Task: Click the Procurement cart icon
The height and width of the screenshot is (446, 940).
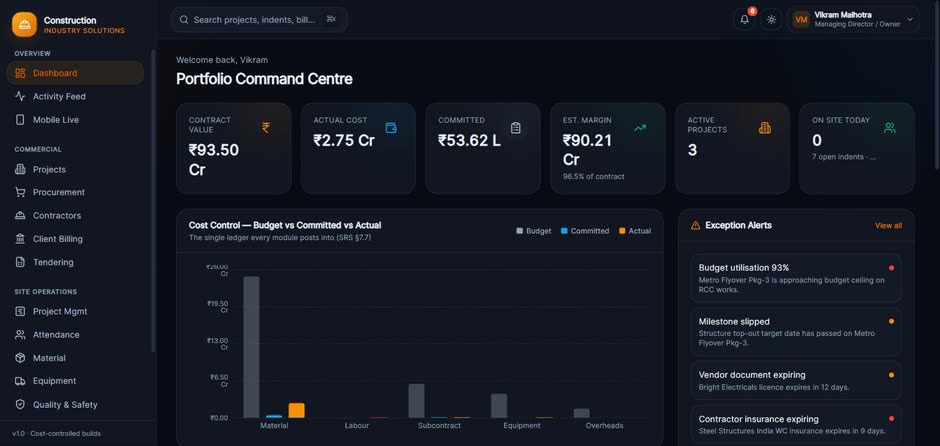Action: [20, 192]
